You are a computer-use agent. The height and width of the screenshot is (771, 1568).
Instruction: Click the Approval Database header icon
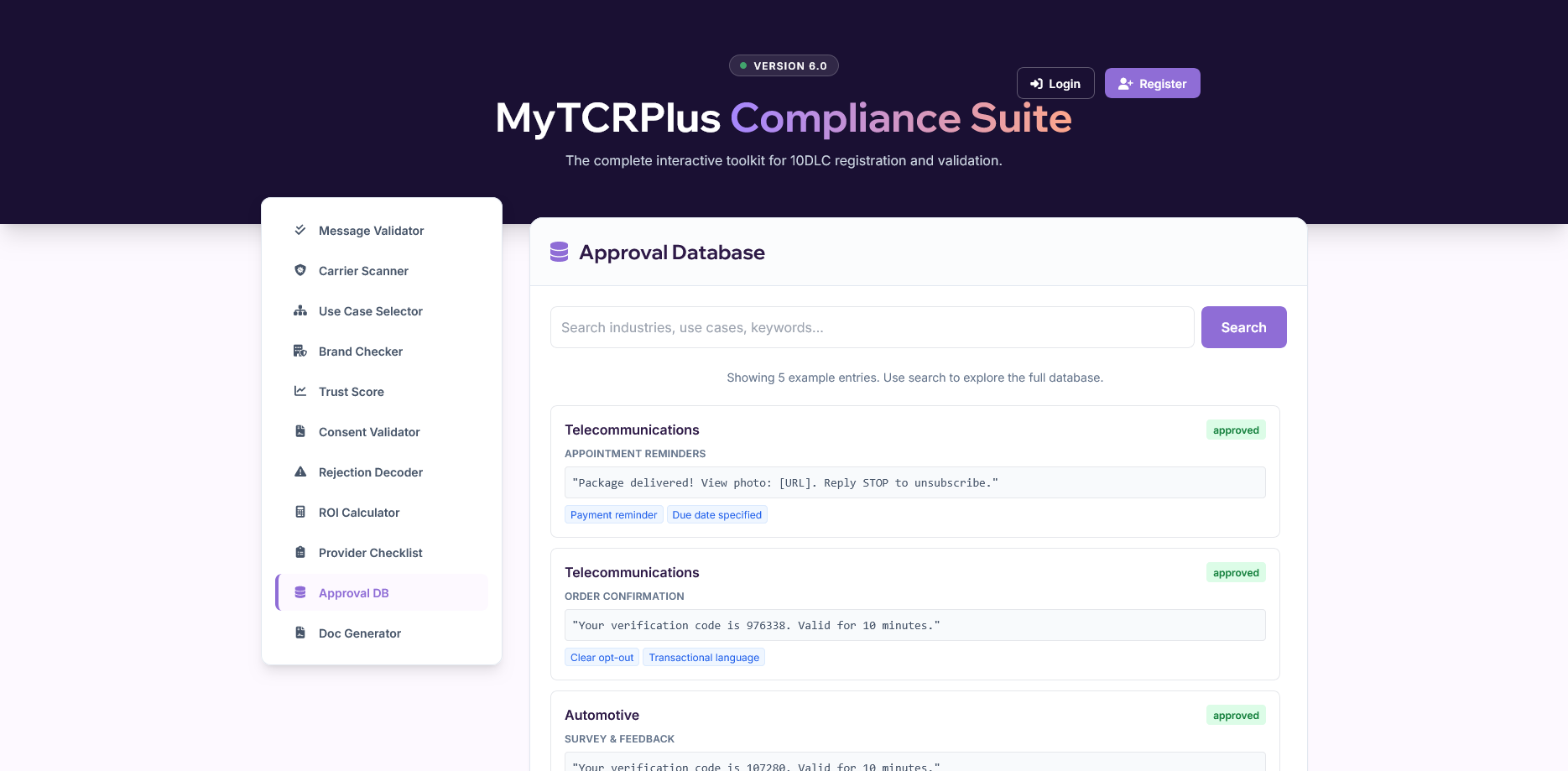point(559,251)
